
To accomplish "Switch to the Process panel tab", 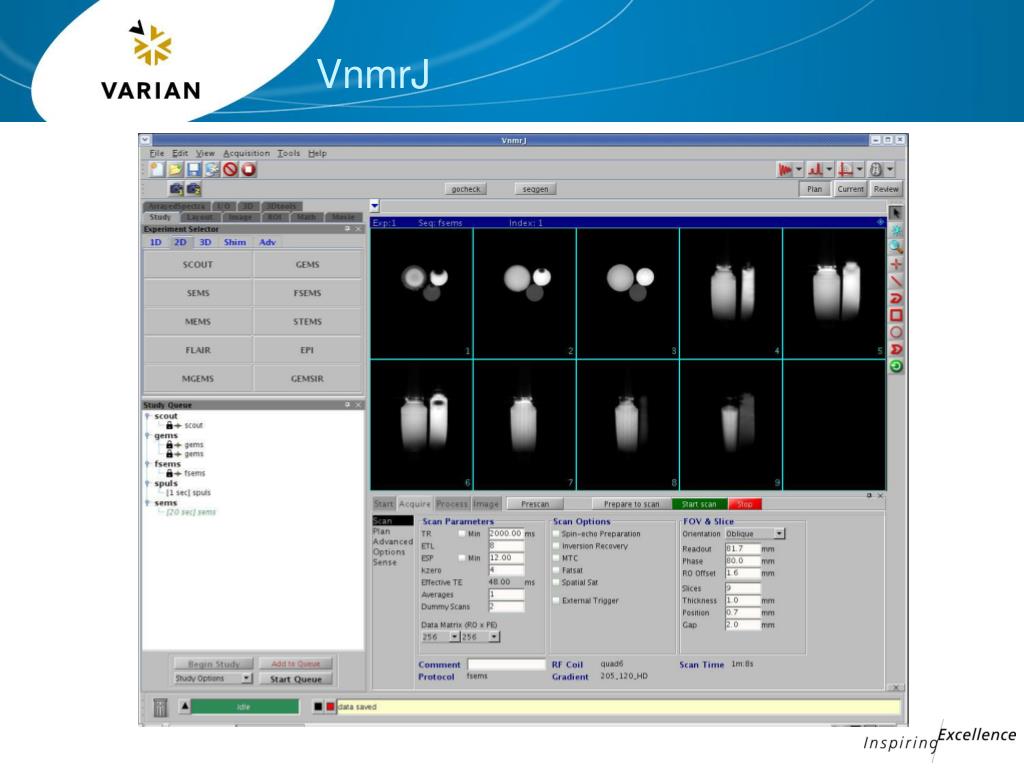I will point(452,504).
